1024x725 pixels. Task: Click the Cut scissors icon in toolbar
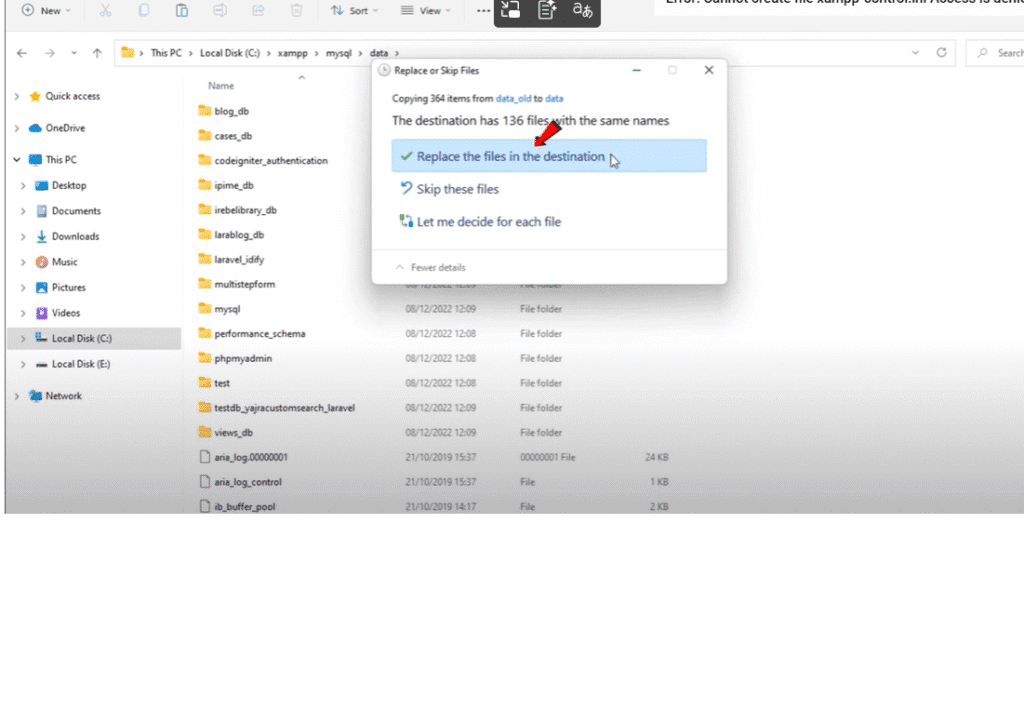tap(105, 10)
